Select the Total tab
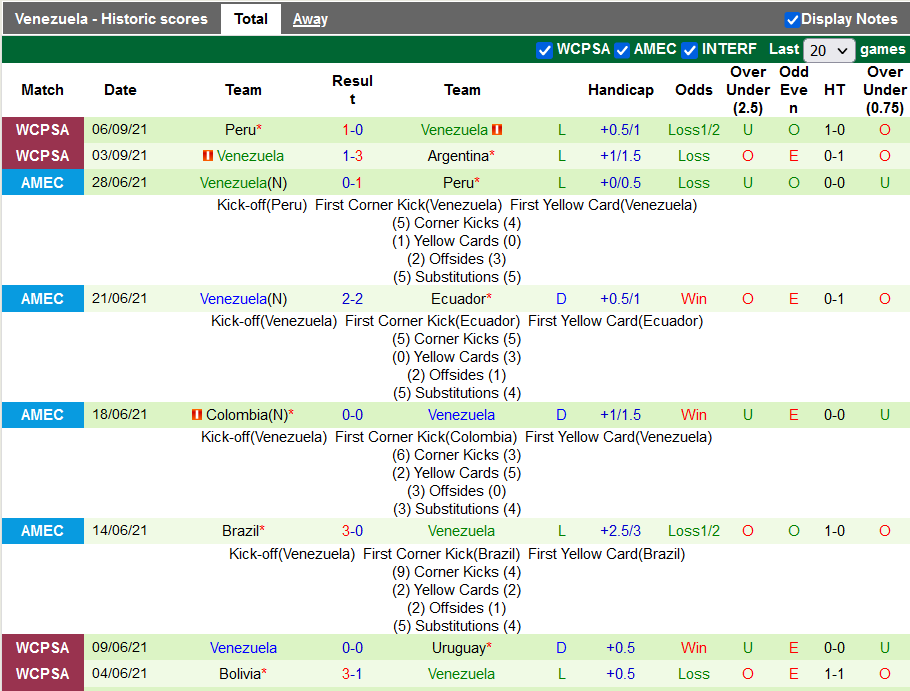The width and height of the screenshot is (910, 691). 251,19
